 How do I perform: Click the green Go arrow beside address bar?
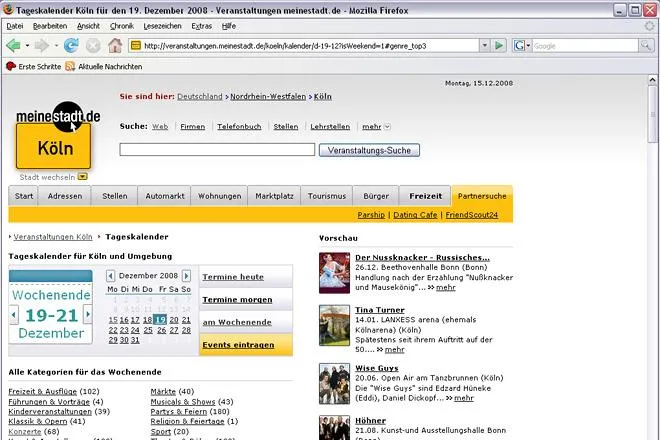pos(499,45)
